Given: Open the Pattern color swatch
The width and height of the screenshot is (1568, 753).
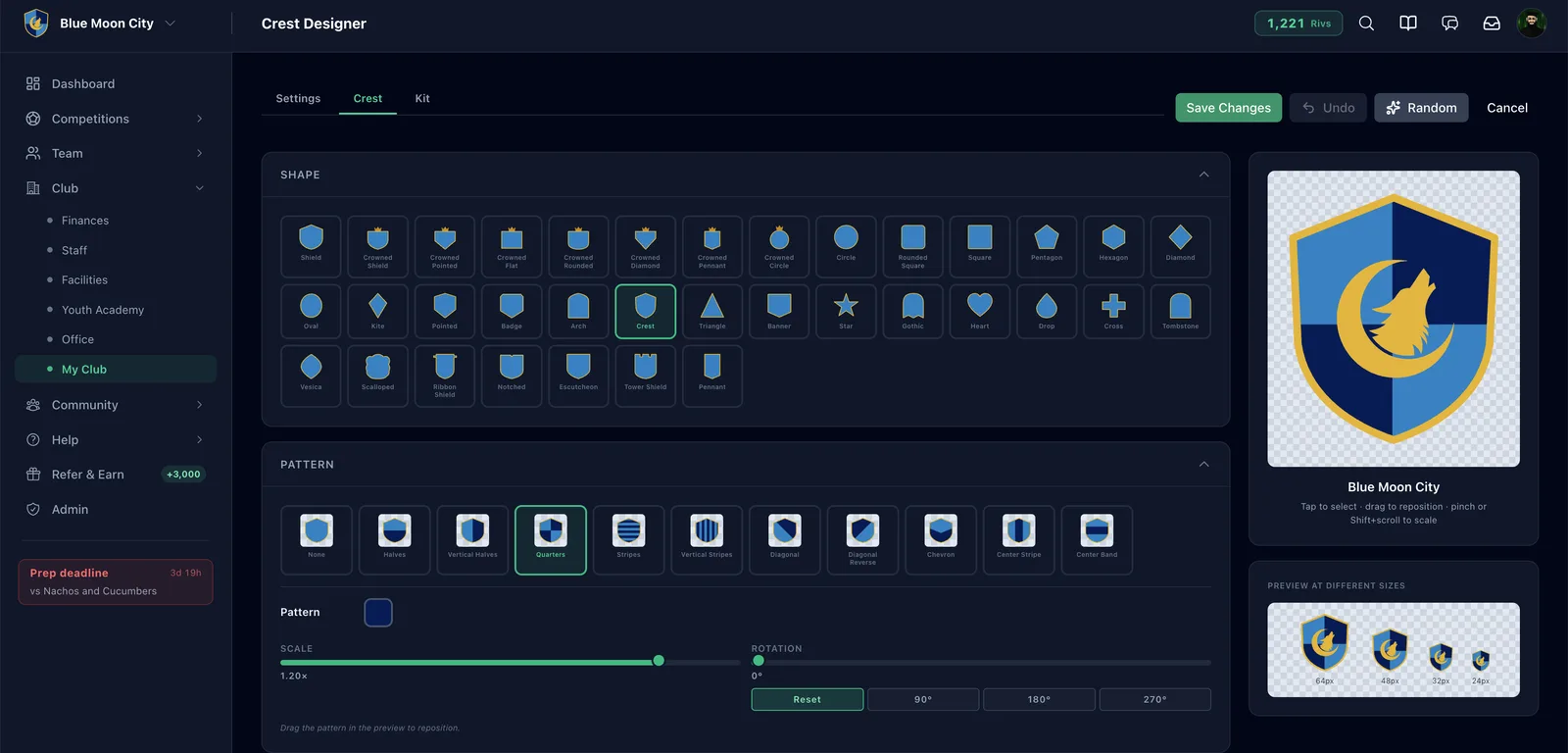Looking at the screenshot, I should 378,613.
